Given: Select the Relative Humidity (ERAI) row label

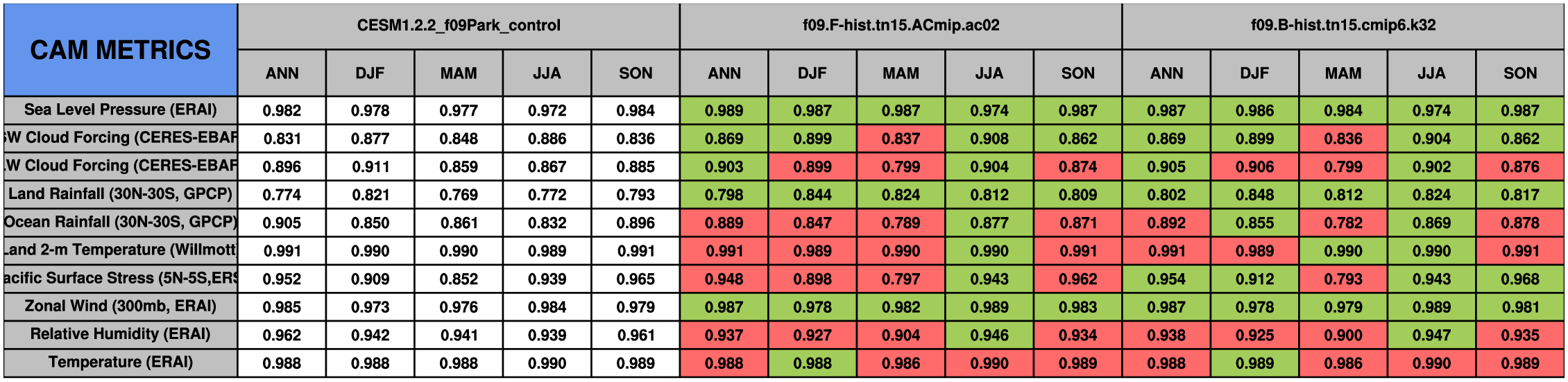Looking at the screenshot, I should tap(120, 334).
